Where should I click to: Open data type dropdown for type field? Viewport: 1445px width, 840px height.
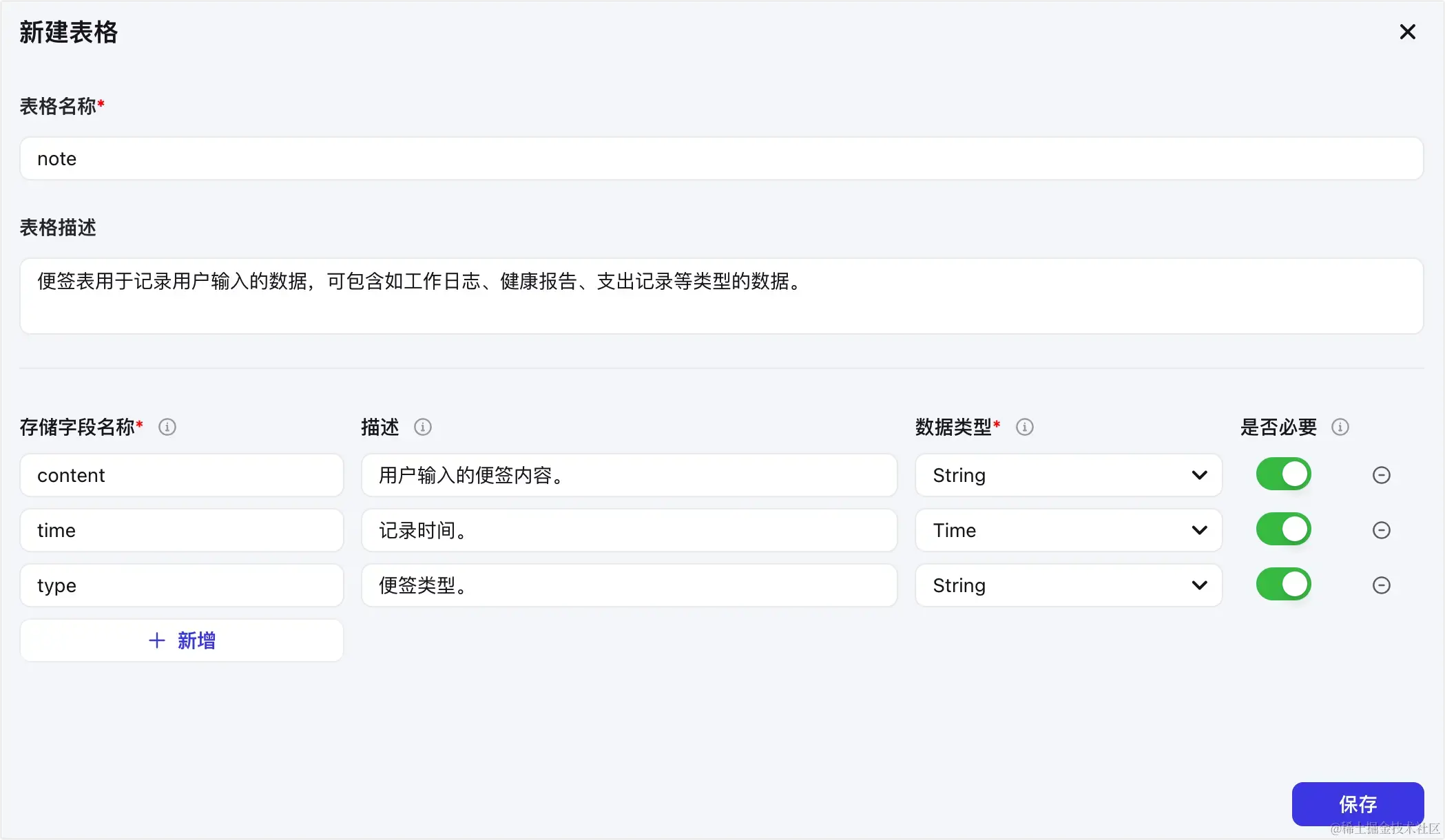click(x=1069, y=585)
